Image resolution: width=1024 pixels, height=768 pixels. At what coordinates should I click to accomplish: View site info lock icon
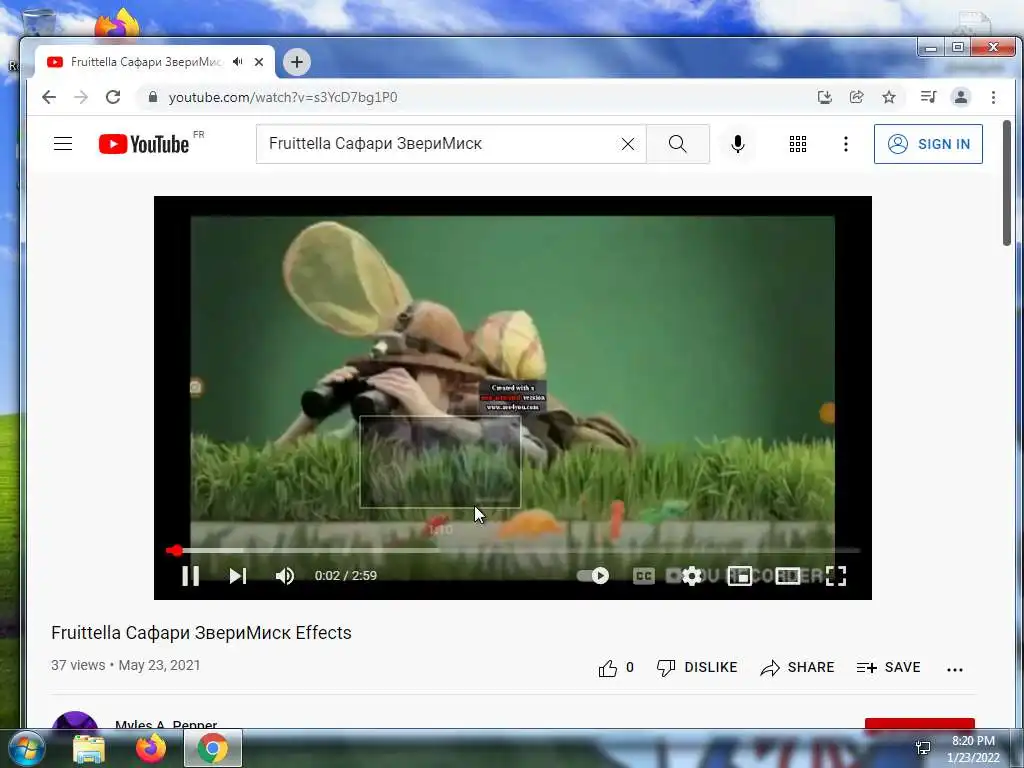click(x=153, y=97)
